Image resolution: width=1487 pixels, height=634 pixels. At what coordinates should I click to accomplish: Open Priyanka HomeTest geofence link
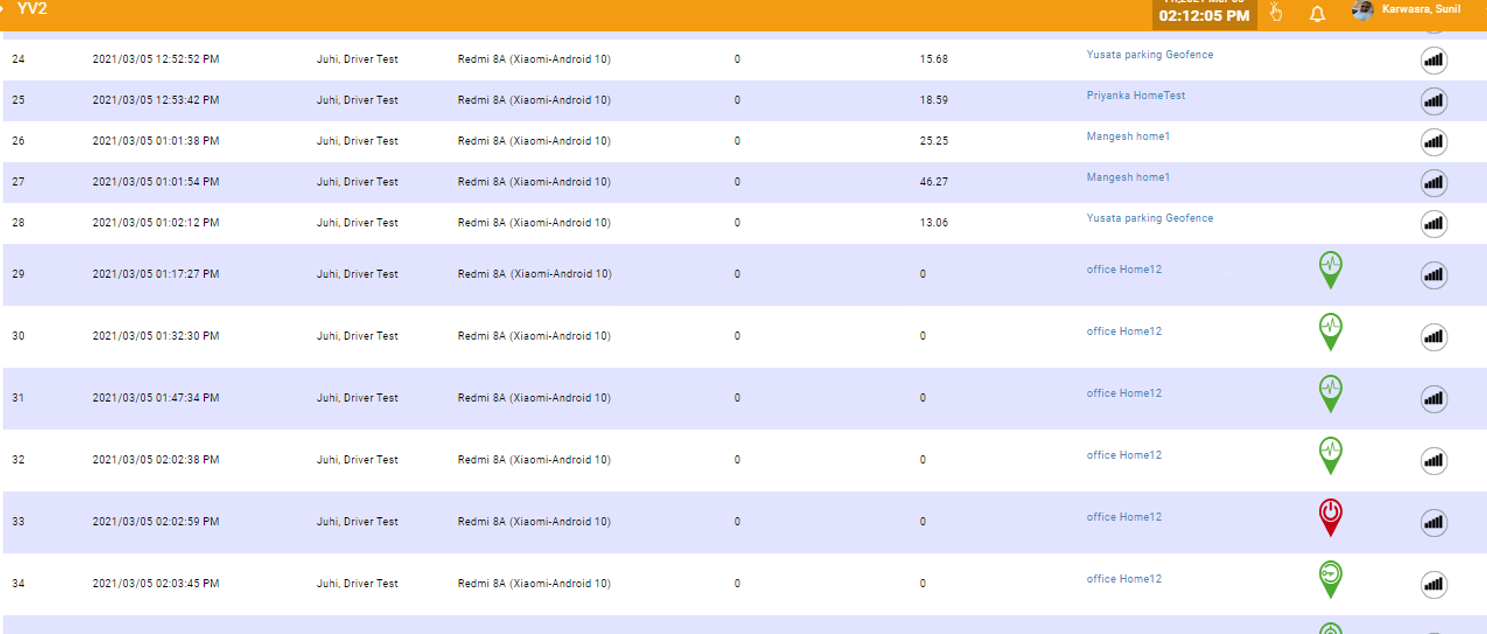1136,96
